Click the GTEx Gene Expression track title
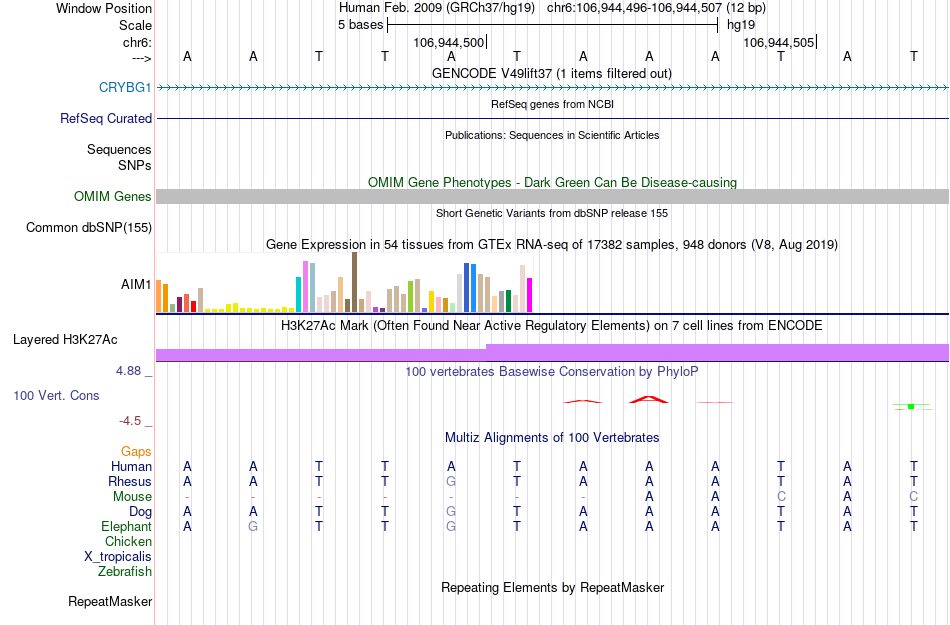This screenshot has width=950, height=625. tap(552, 245)
